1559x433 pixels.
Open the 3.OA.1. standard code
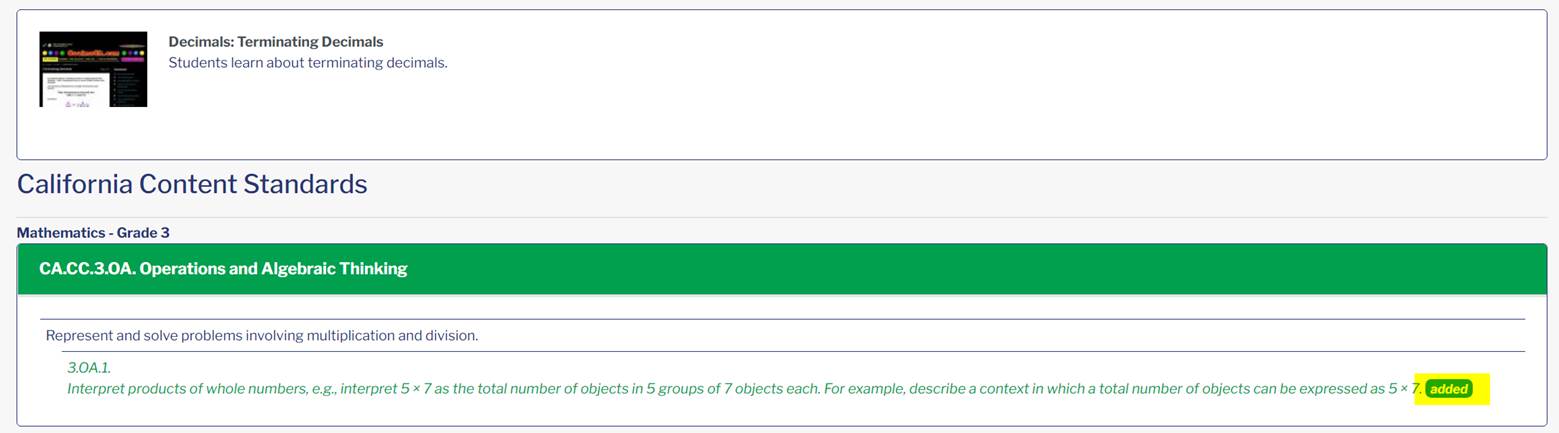89,368
